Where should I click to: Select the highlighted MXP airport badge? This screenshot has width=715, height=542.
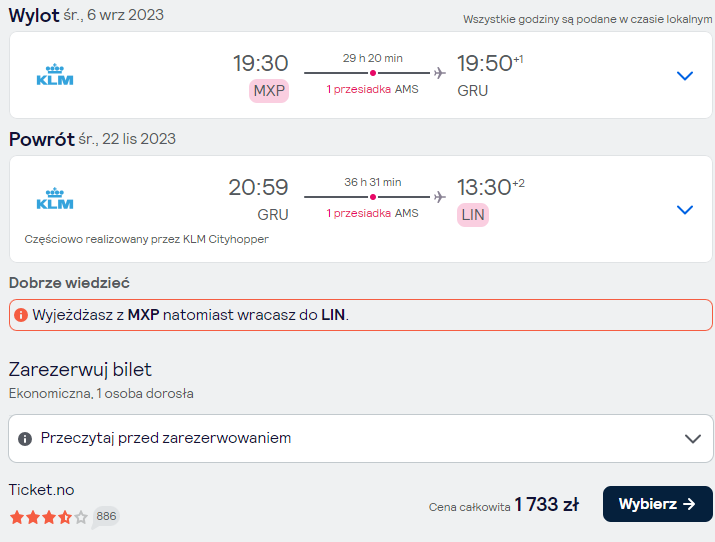[269, 91]
